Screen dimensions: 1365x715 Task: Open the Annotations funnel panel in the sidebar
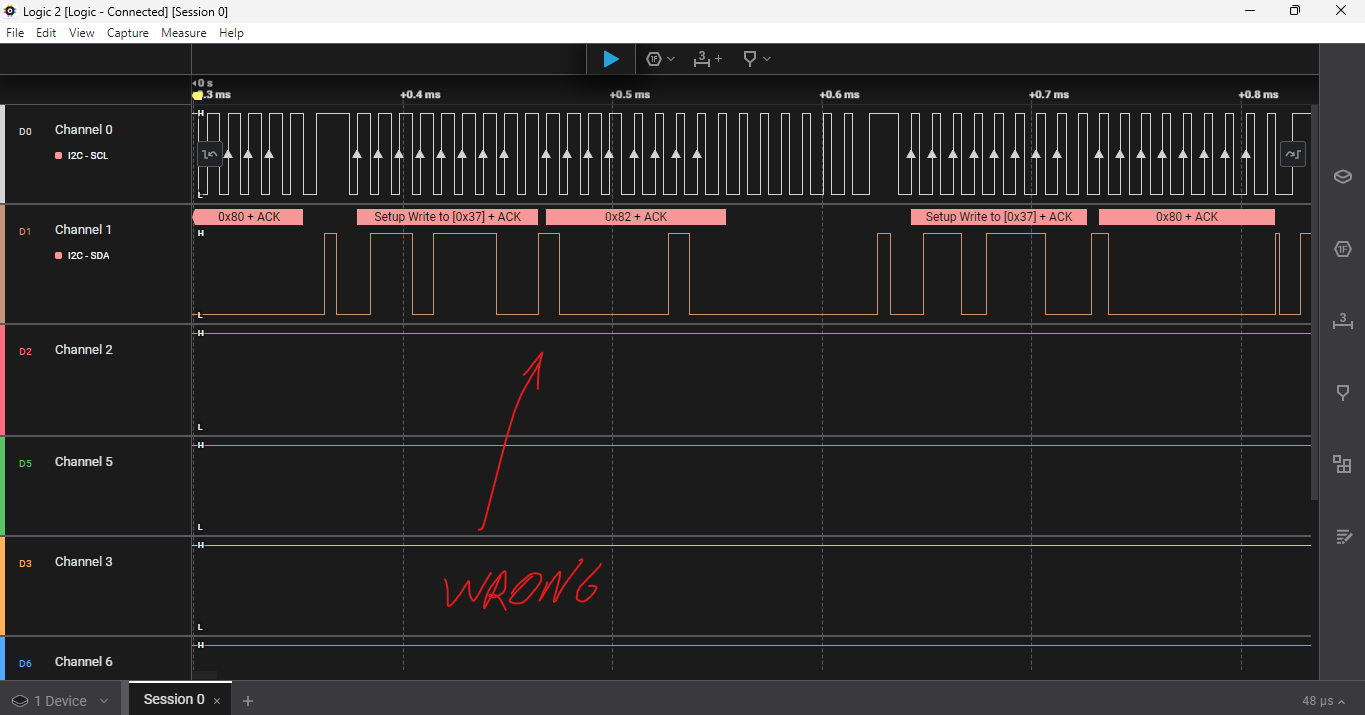click(1342, 392)
